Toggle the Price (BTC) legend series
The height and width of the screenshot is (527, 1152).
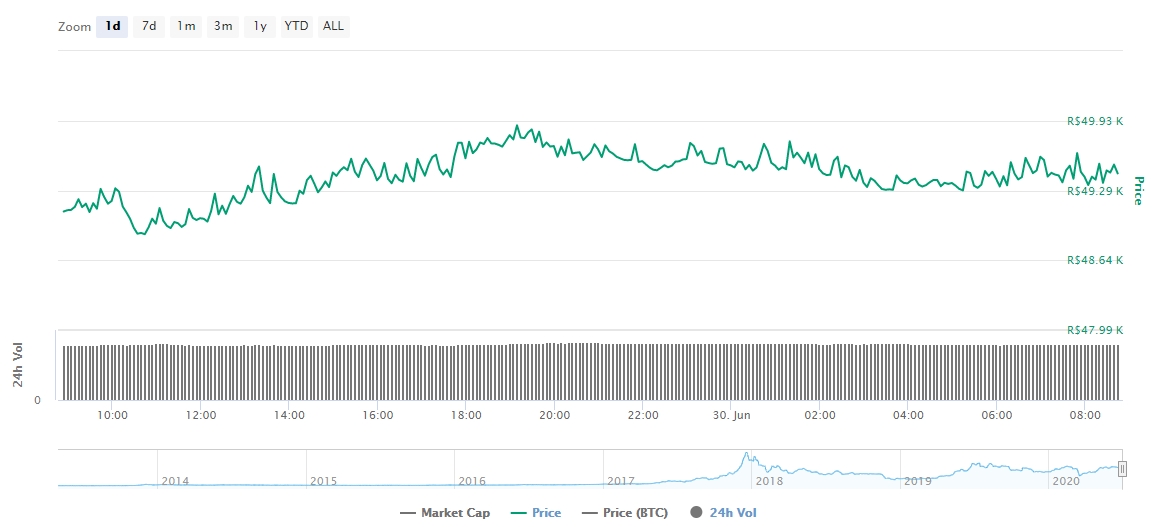tap(624, 513)
